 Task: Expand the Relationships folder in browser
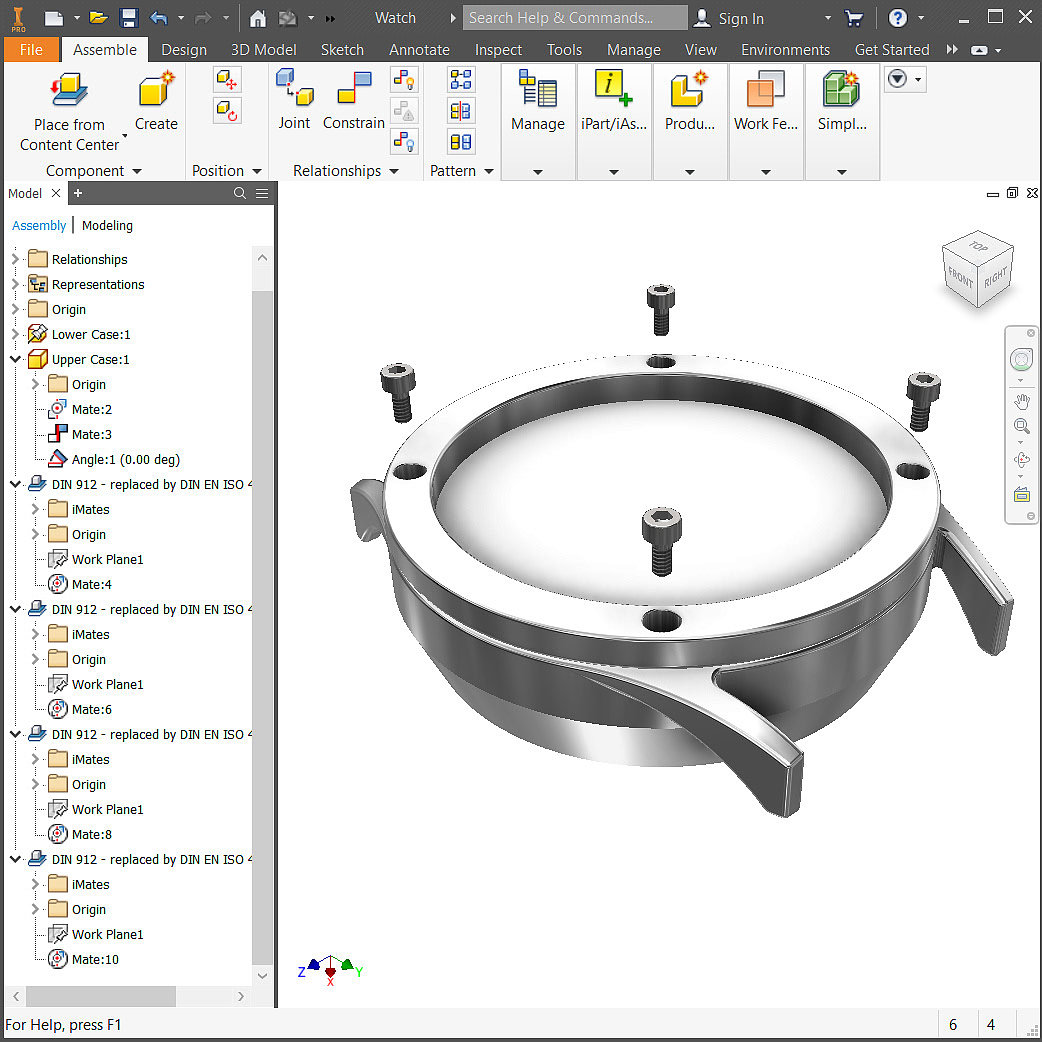(15, 259)
